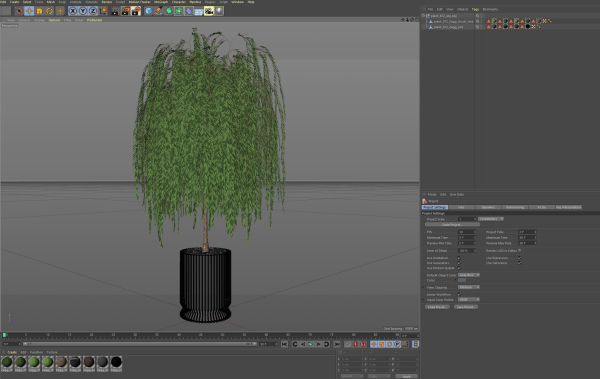This screenshot has width=600, height=379.
Task: Open the viewport Options menu
Action: [x=54, y=20]
